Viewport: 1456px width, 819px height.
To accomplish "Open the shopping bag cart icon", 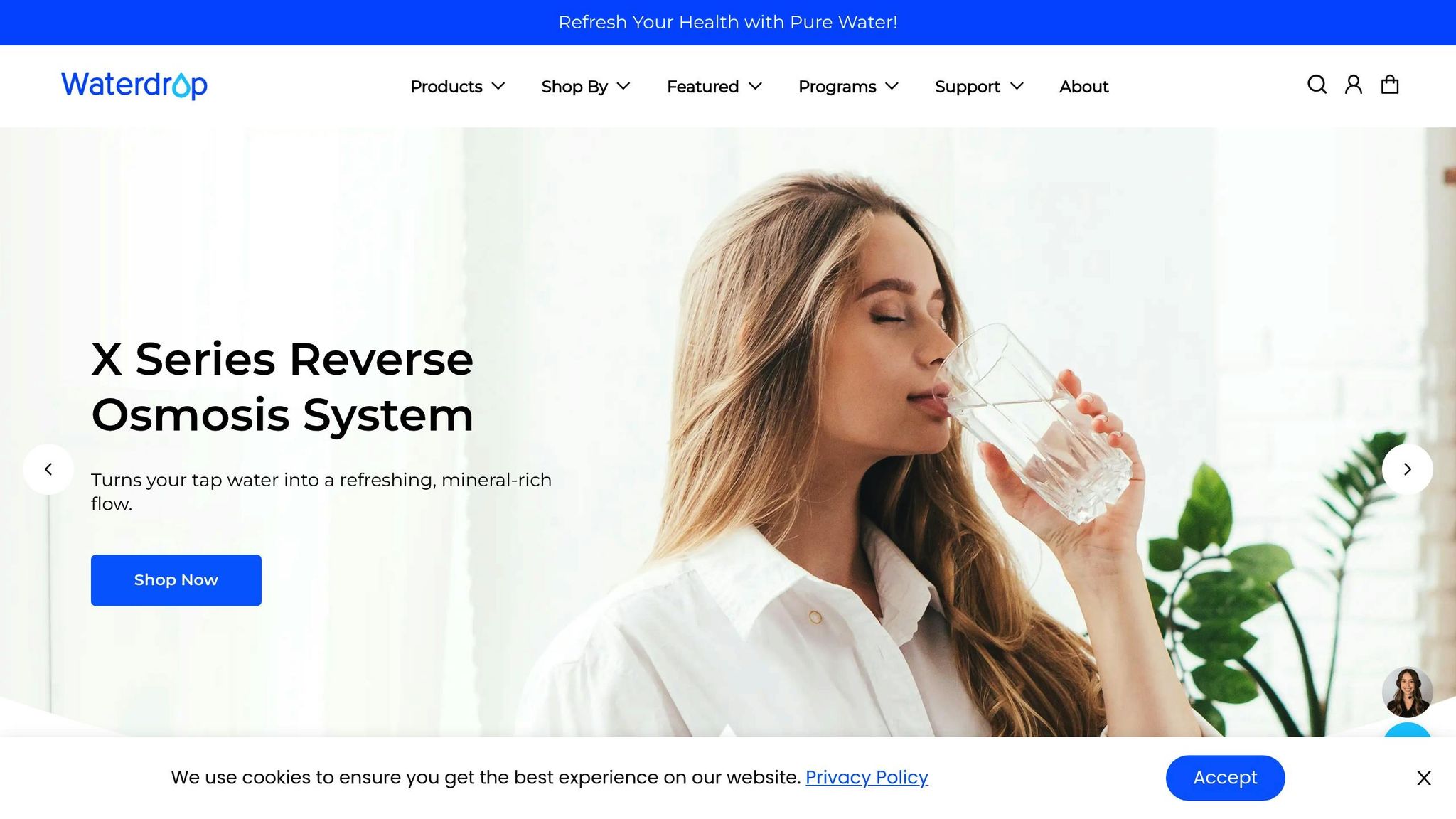I will 1390,85.
